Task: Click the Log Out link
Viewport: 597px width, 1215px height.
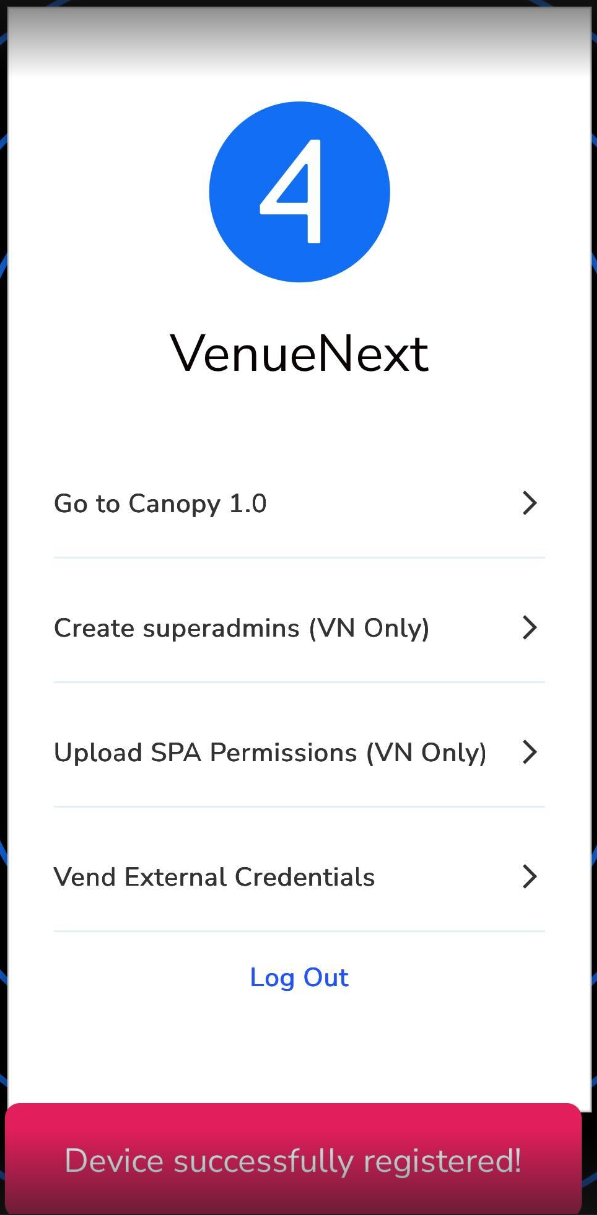Action: pos(299,977)
